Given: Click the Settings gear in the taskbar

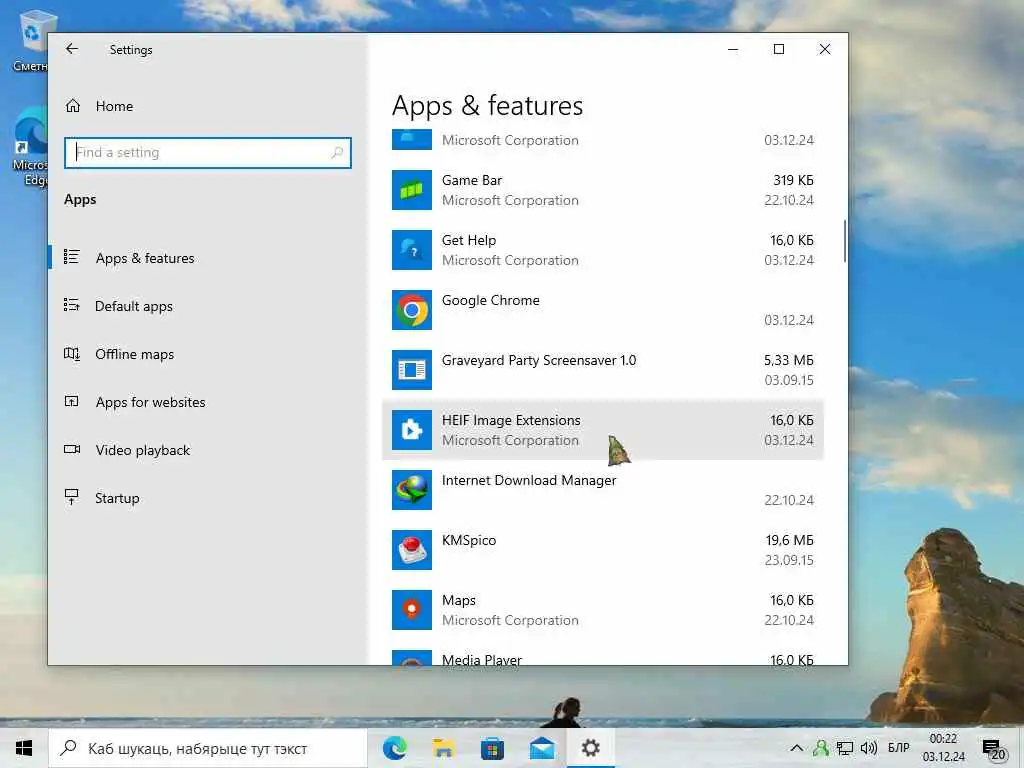Looking at the screenshot, I should tap(591, 748).
